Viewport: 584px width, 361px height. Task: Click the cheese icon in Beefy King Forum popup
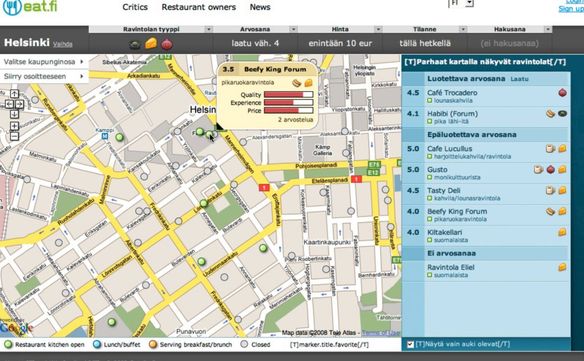[308, 83]
